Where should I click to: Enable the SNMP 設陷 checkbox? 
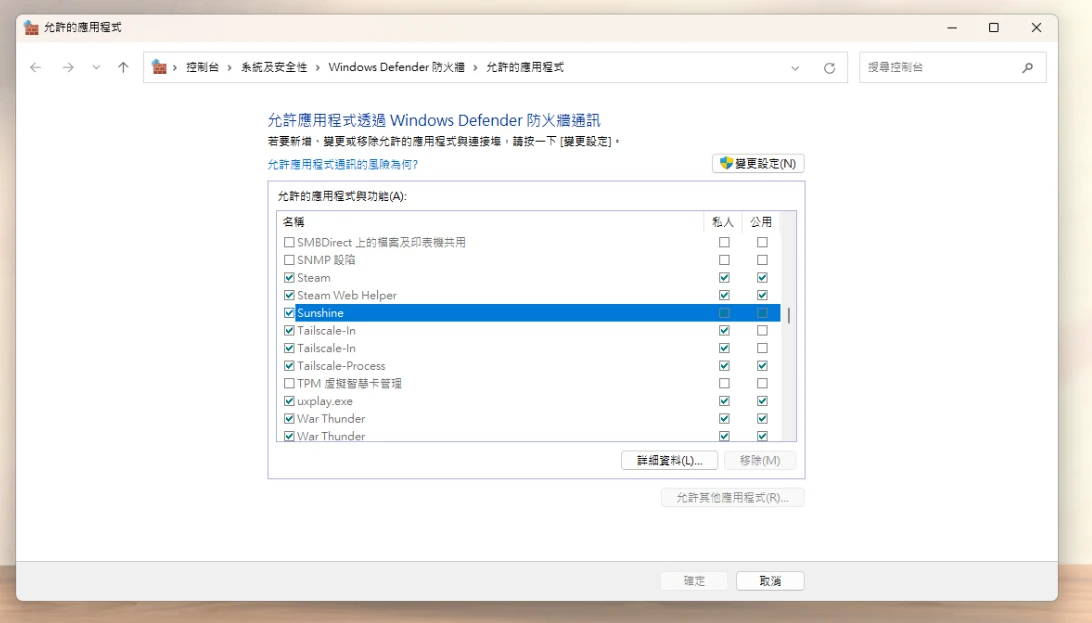coord(289,260)
